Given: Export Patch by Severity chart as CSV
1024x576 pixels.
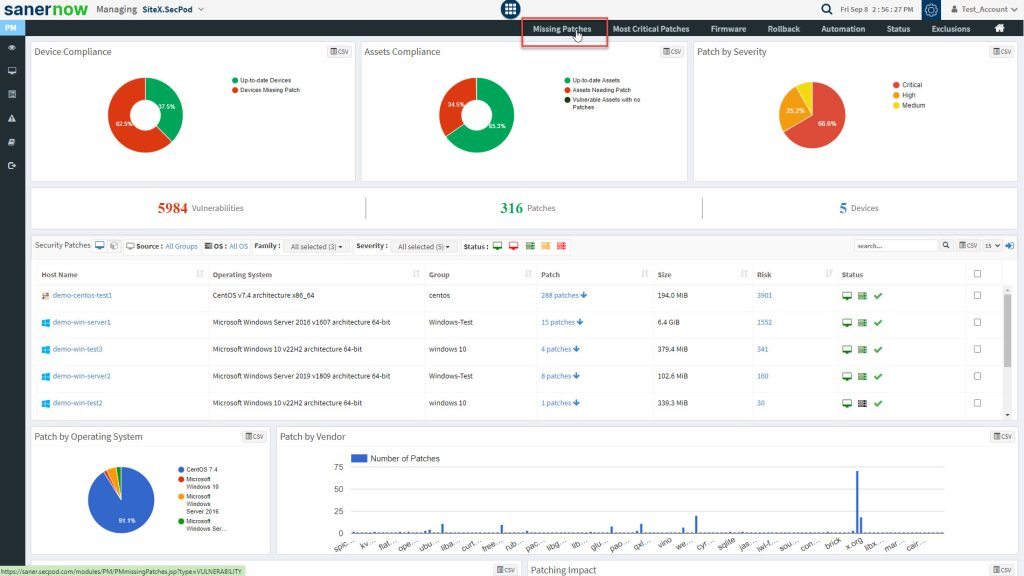Looking at the screenshot, I should [1001, 51].
